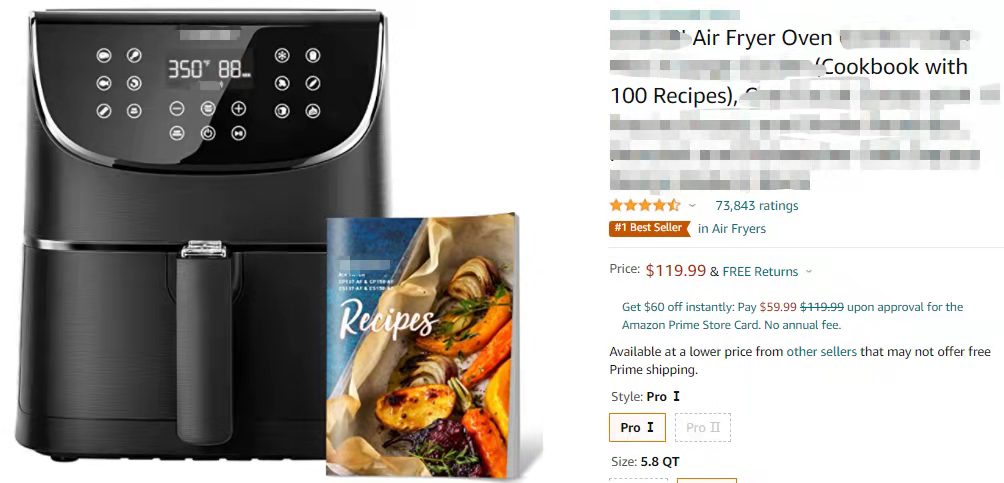
Task: Expand the FREE Returns details arrow
Action: [x=809, y=272]
